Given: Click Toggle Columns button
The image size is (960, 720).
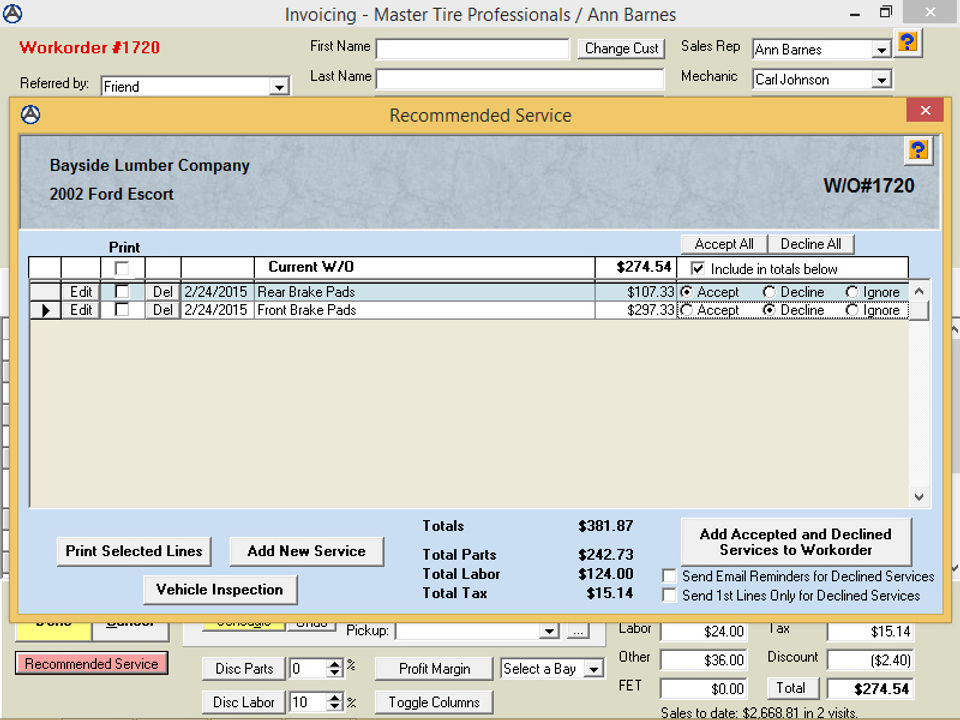Looking at the screenshot, I should 434,702.
